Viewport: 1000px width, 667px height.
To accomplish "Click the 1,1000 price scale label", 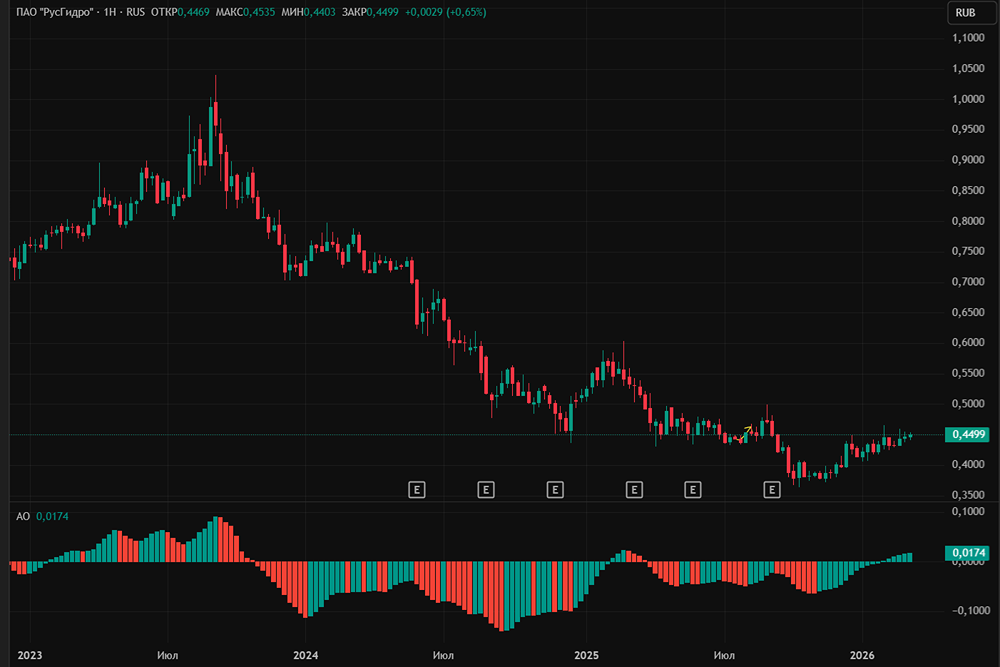I will 968,38.
